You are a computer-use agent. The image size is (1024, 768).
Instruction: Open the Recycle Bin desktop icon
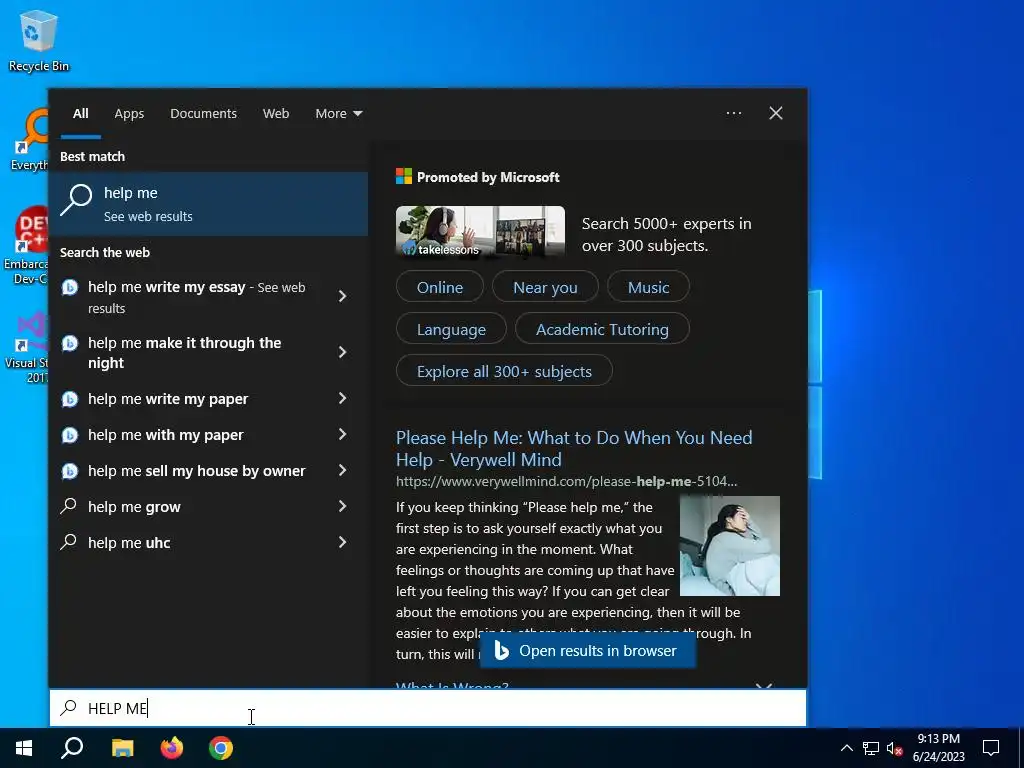39,40
